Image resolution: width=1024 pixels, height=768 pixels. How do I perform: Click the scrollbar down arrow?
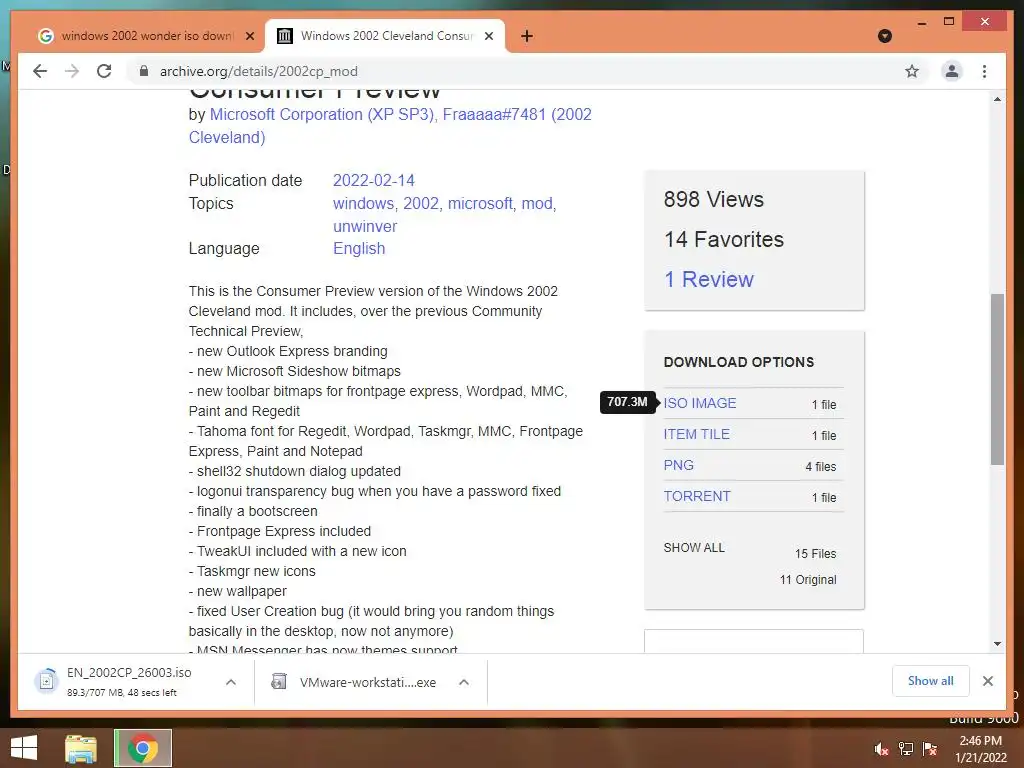[997, 644]
